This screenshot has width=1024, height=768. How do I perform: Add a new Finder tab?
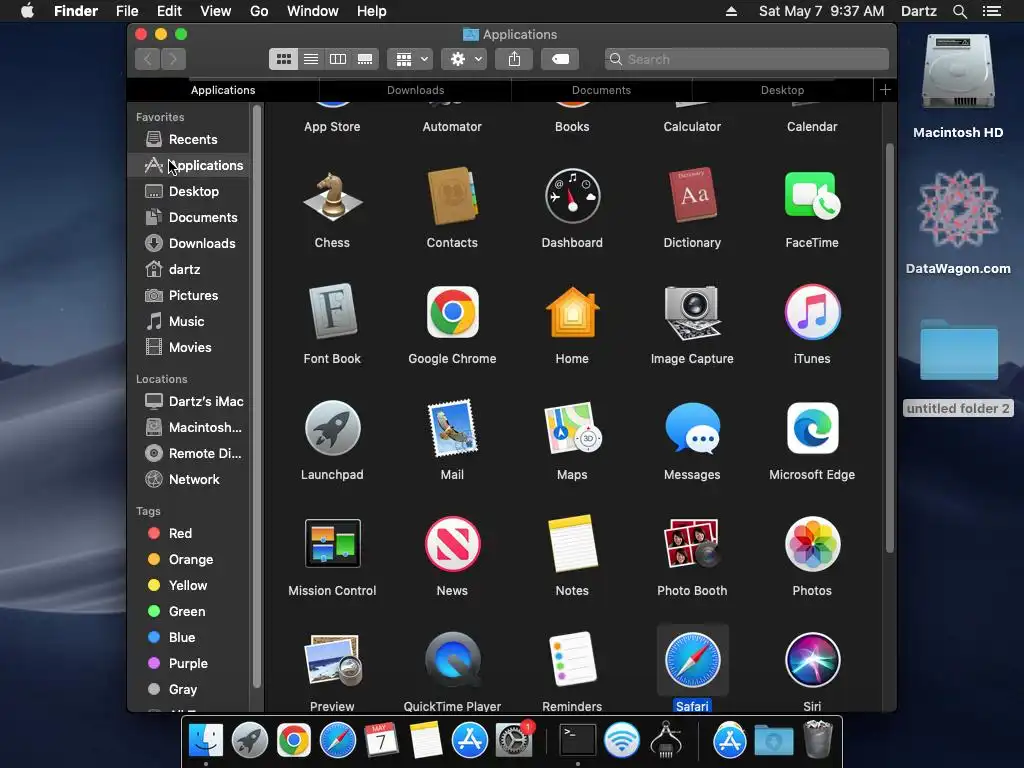[885, 90]
